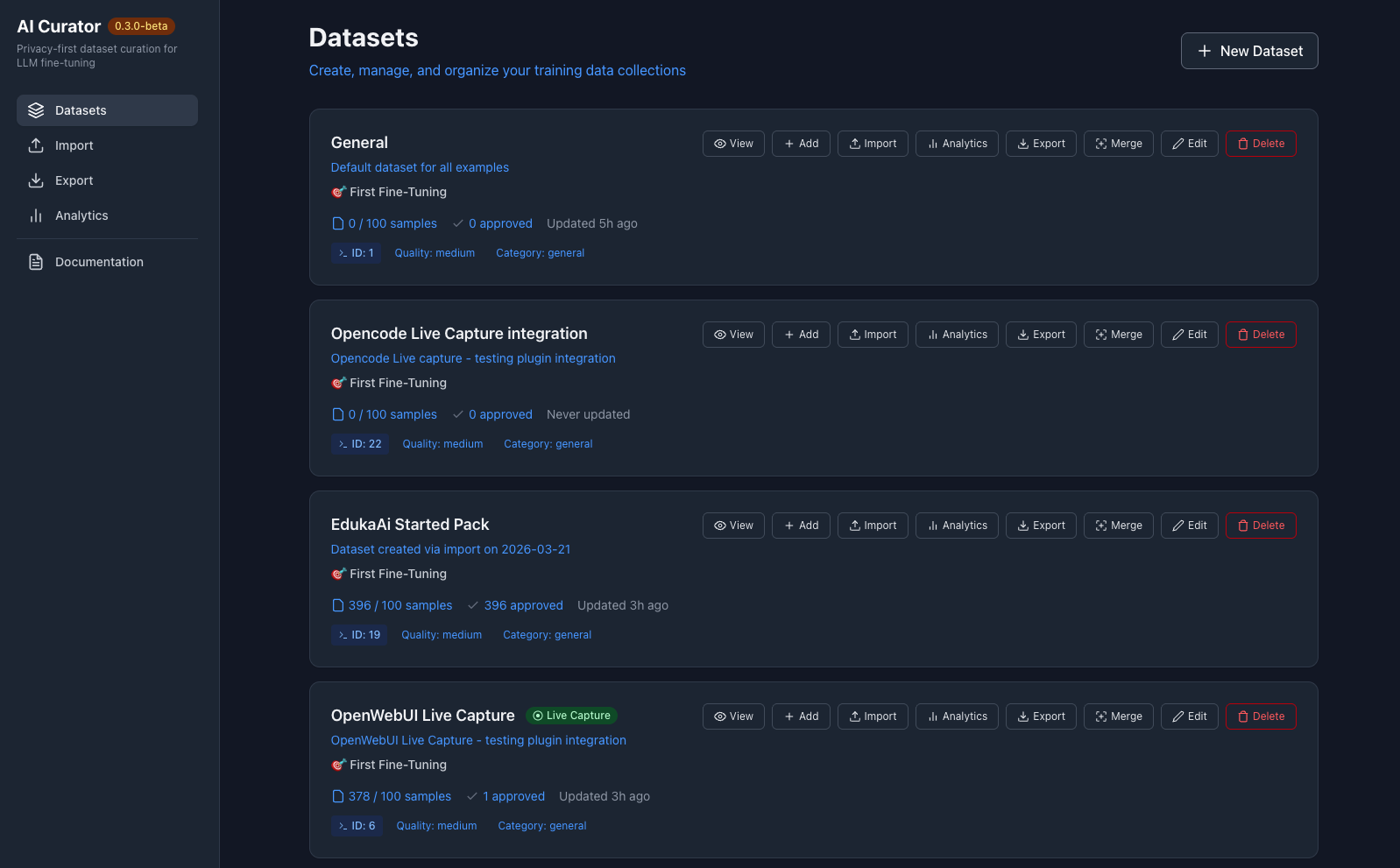
Task: Delete the General dataset
Action: point(1261,144)
